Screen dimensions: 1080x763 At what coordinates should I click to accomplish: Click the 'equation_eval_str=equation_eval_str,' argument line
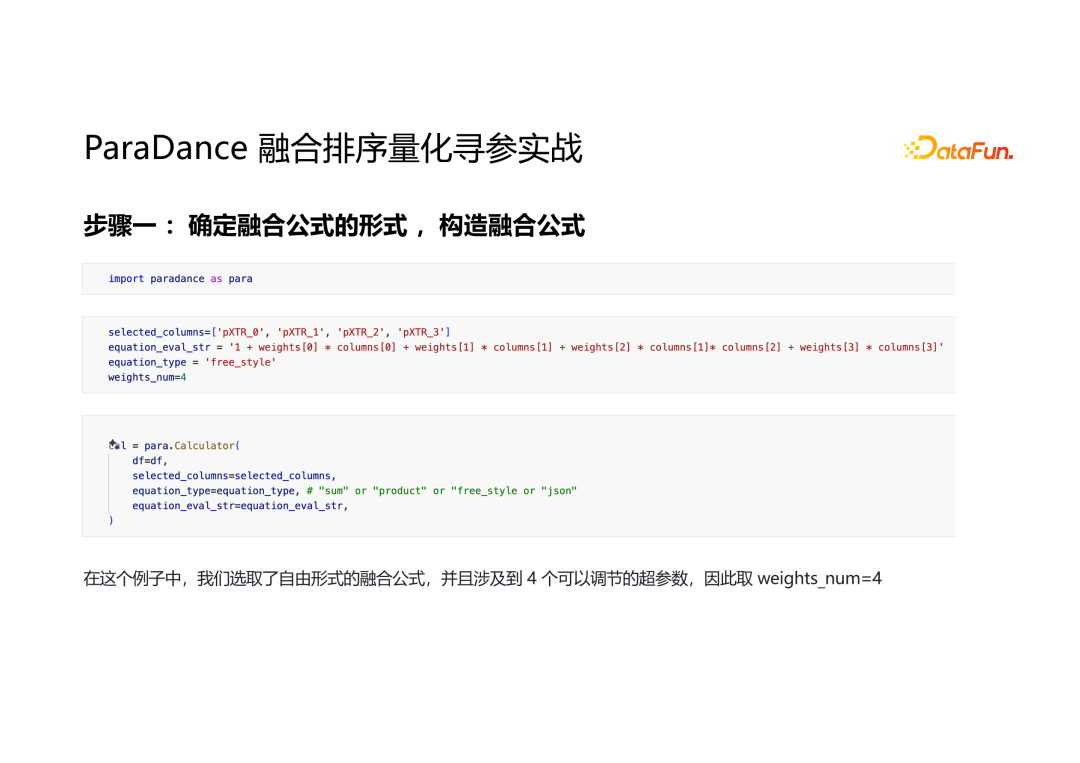click(240, 506)
